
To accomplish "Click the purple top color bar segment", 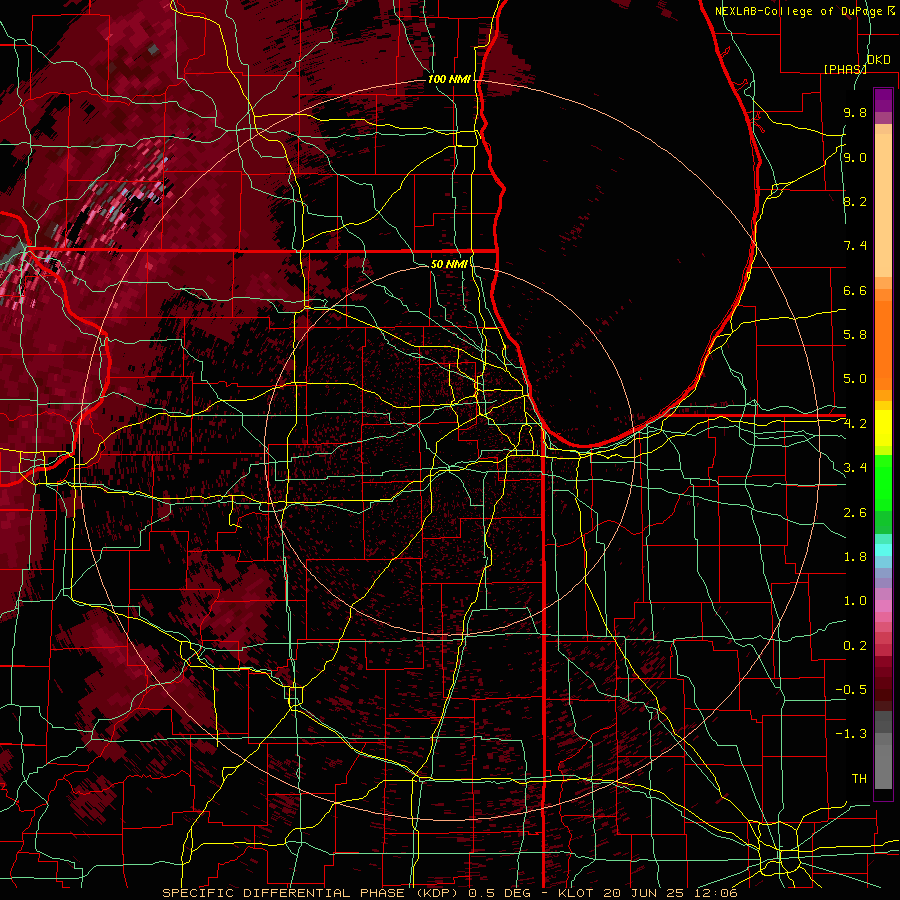I will point(883,100).
